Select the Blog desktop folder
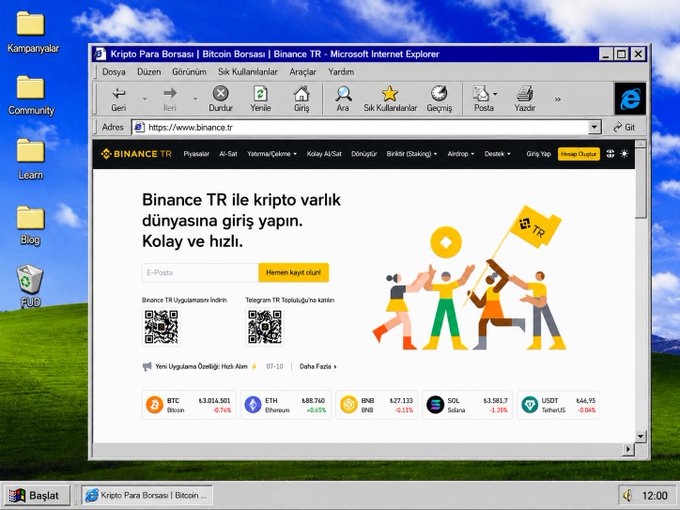 coord(30,226)
